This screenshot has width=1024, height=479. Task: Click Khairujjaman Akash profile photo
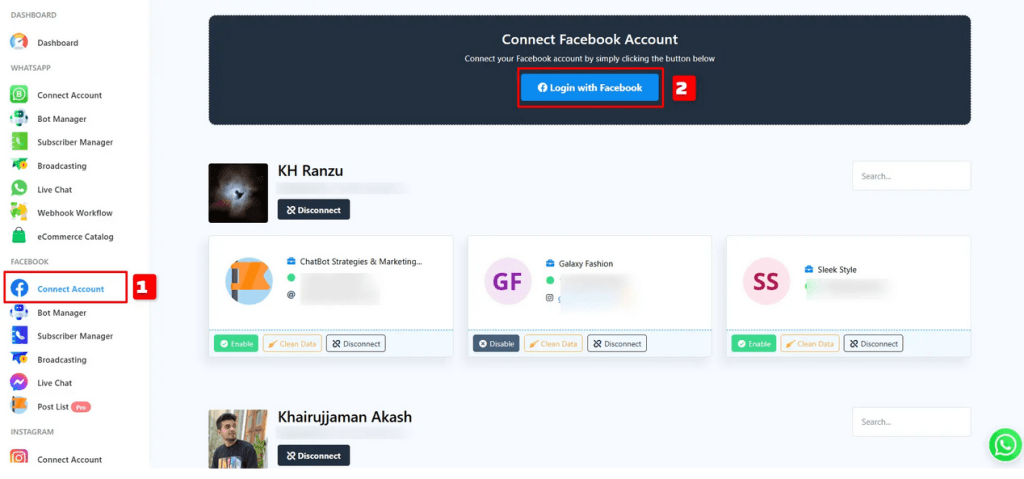pyautogui.click(x=238, y=438)
